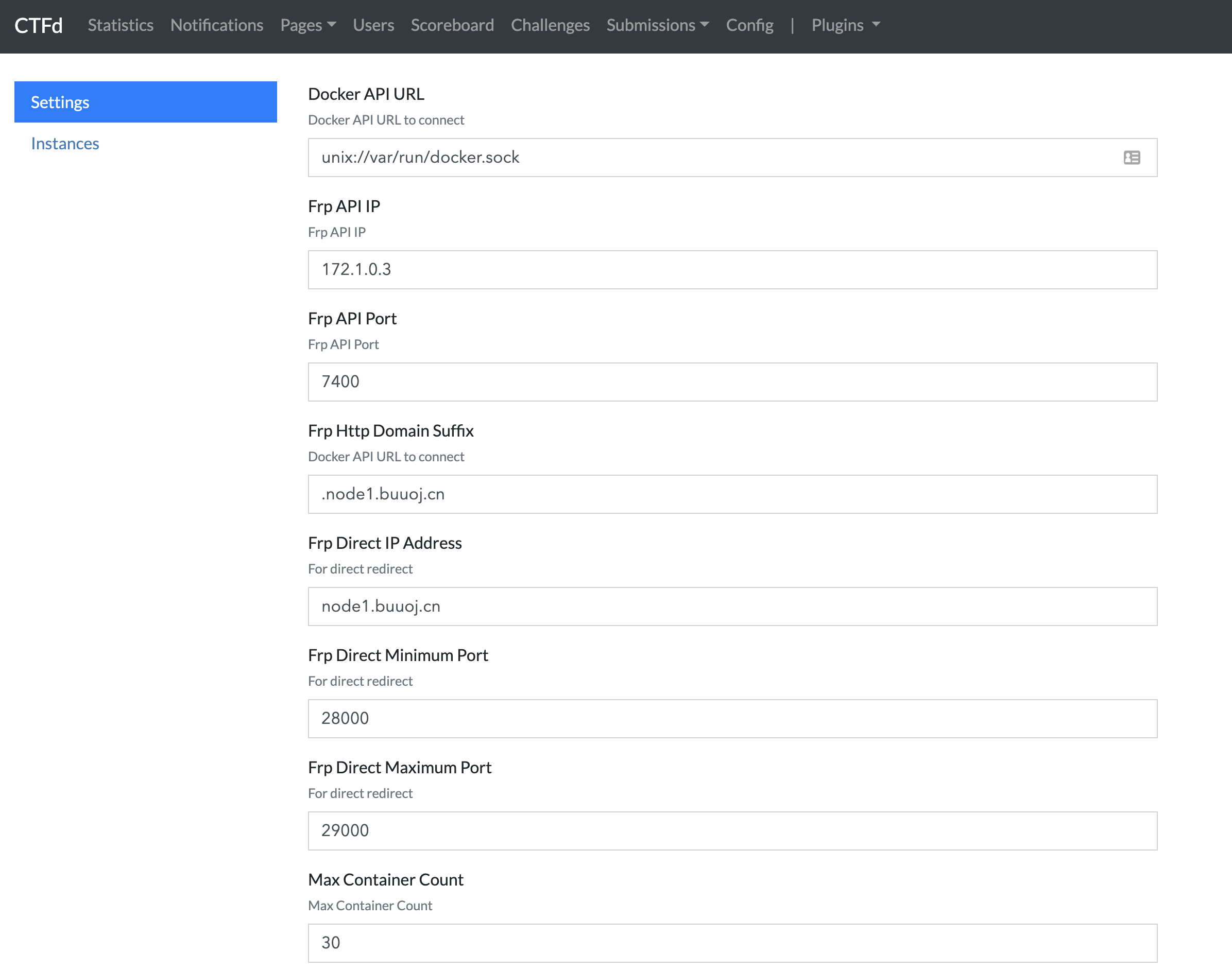1232x971 pixels.
Task: Click the CTFd logo link
Action: [38, 26]
